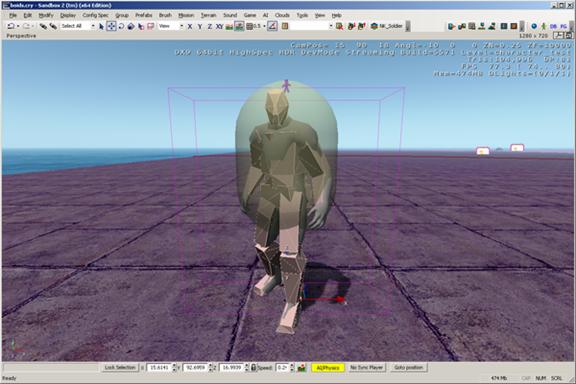
Task: Toggle the XY axis constraint
Action: 219,26
